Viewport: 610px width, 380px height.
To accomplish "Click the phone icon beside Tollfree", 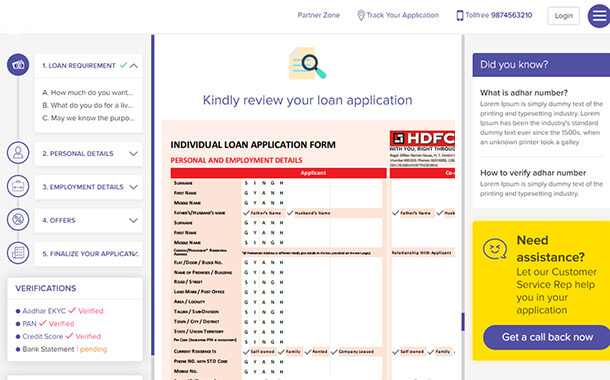I will point(459,16).
